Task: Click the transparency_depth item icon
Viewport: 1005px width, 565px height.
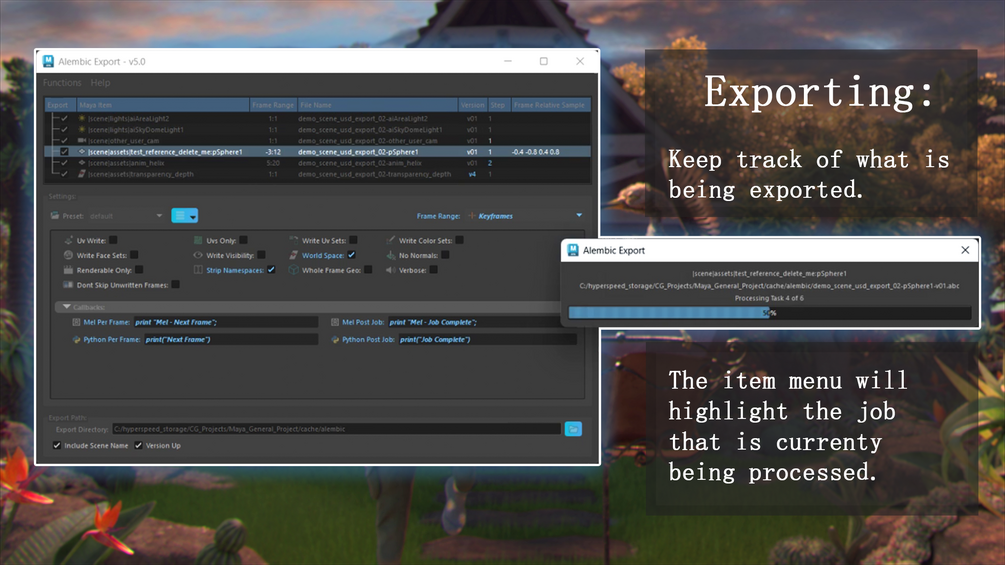Action: pos(81,174)
